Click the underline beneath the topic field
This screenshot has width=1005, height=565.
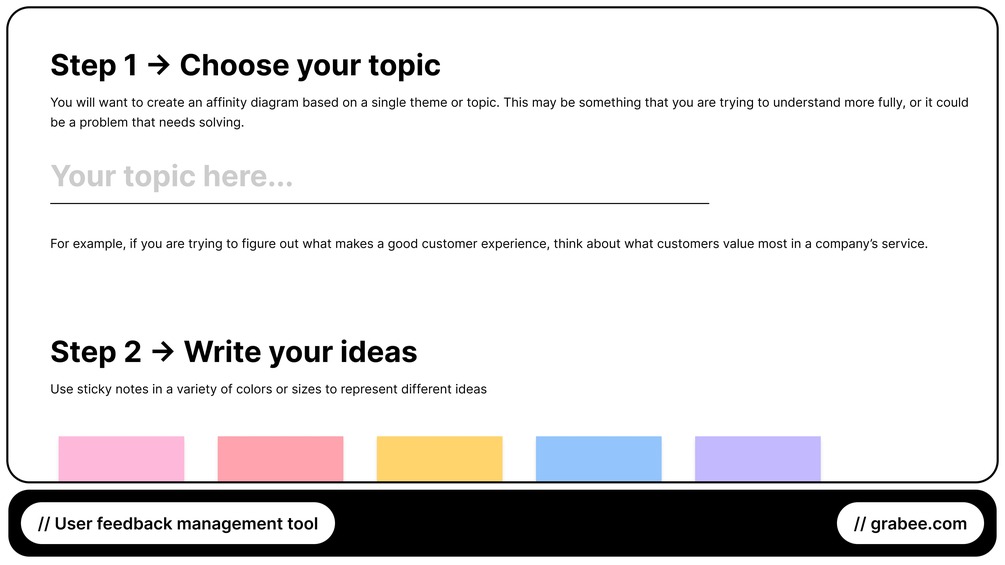379,203
